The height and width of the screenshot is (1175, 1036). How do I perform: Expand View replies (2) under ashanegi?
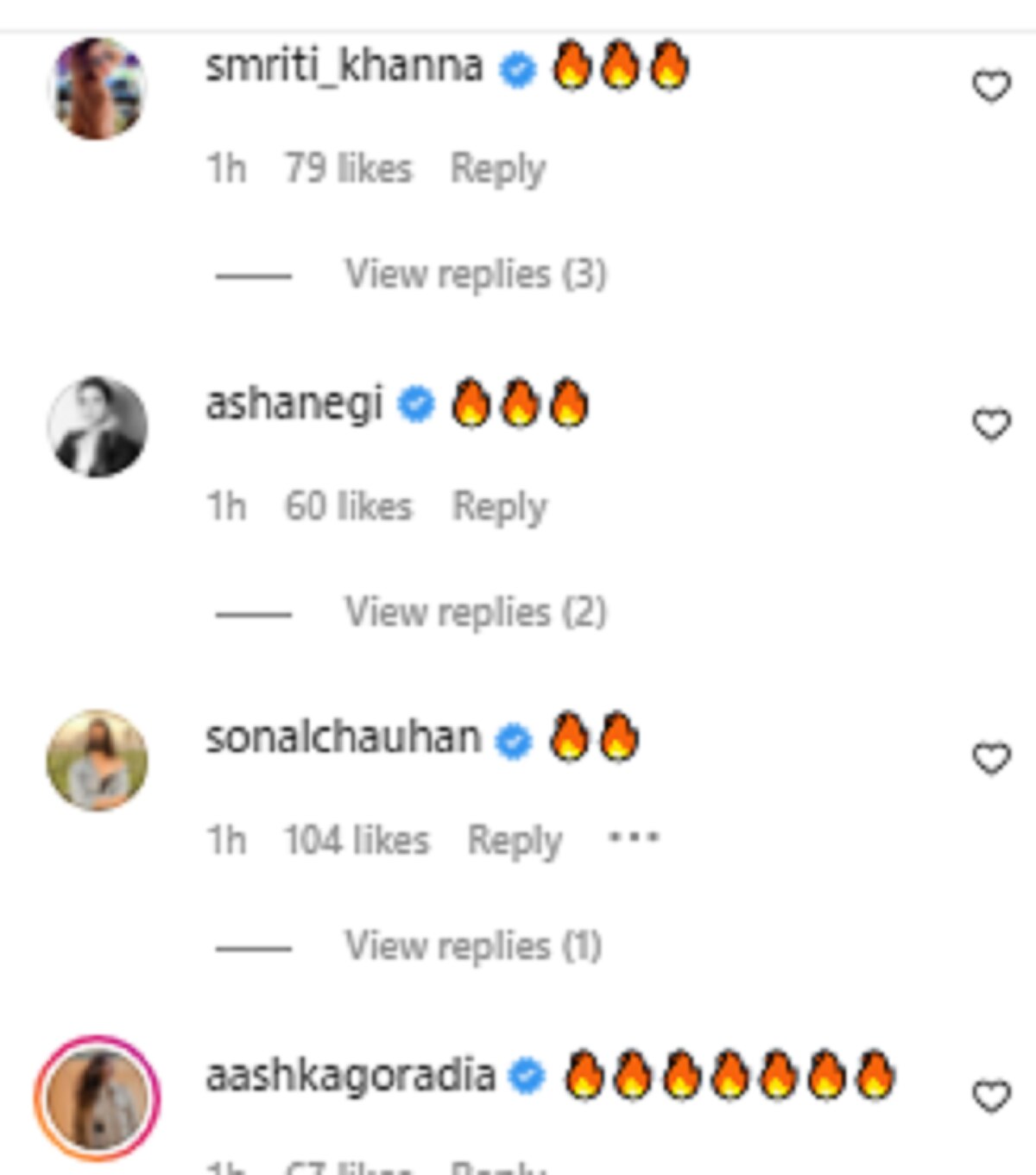coord(476,613)
